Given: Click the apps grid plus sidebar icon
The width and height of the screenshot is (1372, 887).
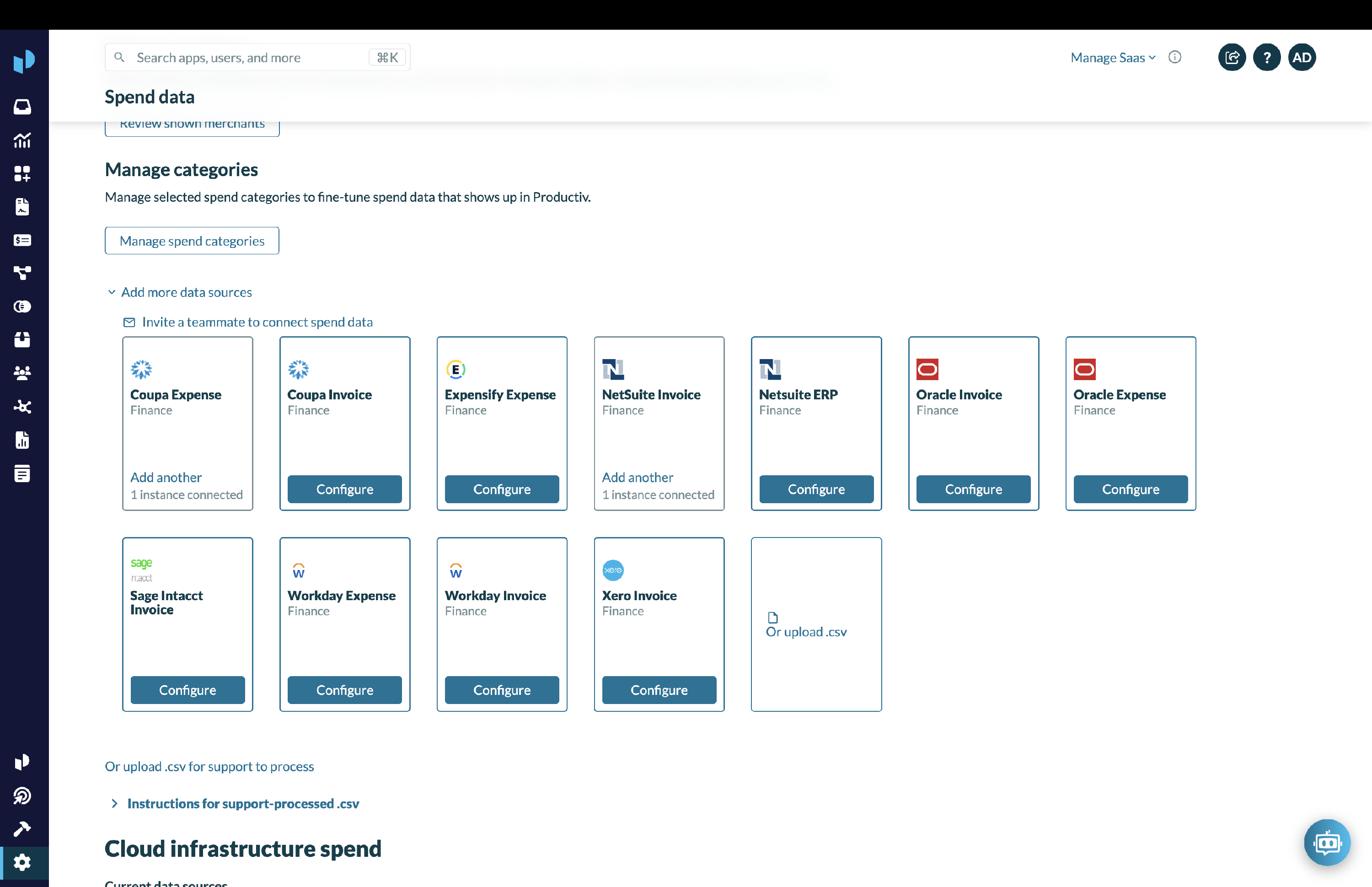Looking at the screenshot, I should (22, 173).
